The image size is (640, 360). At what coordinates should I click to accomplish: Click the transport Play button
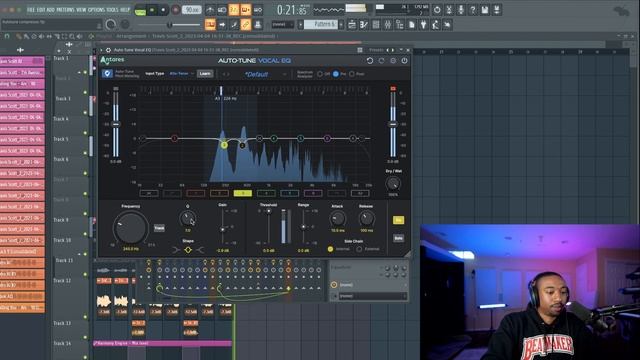[x=152, y=10]
